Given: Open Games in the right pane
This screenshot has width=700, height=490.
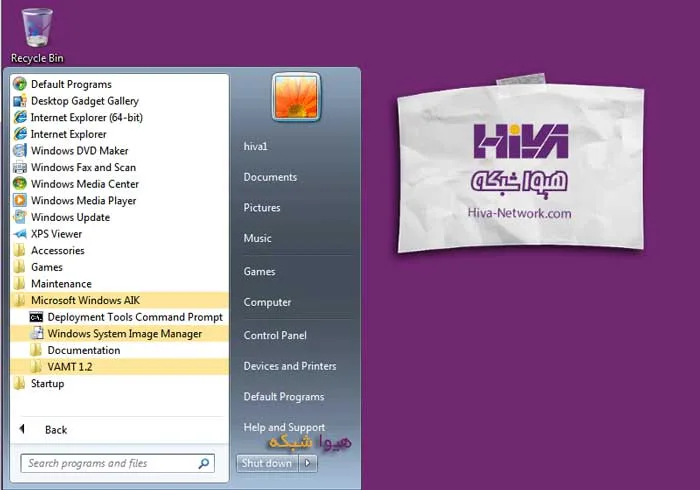Looking at the screenshot, I should [x=259, y=271].
